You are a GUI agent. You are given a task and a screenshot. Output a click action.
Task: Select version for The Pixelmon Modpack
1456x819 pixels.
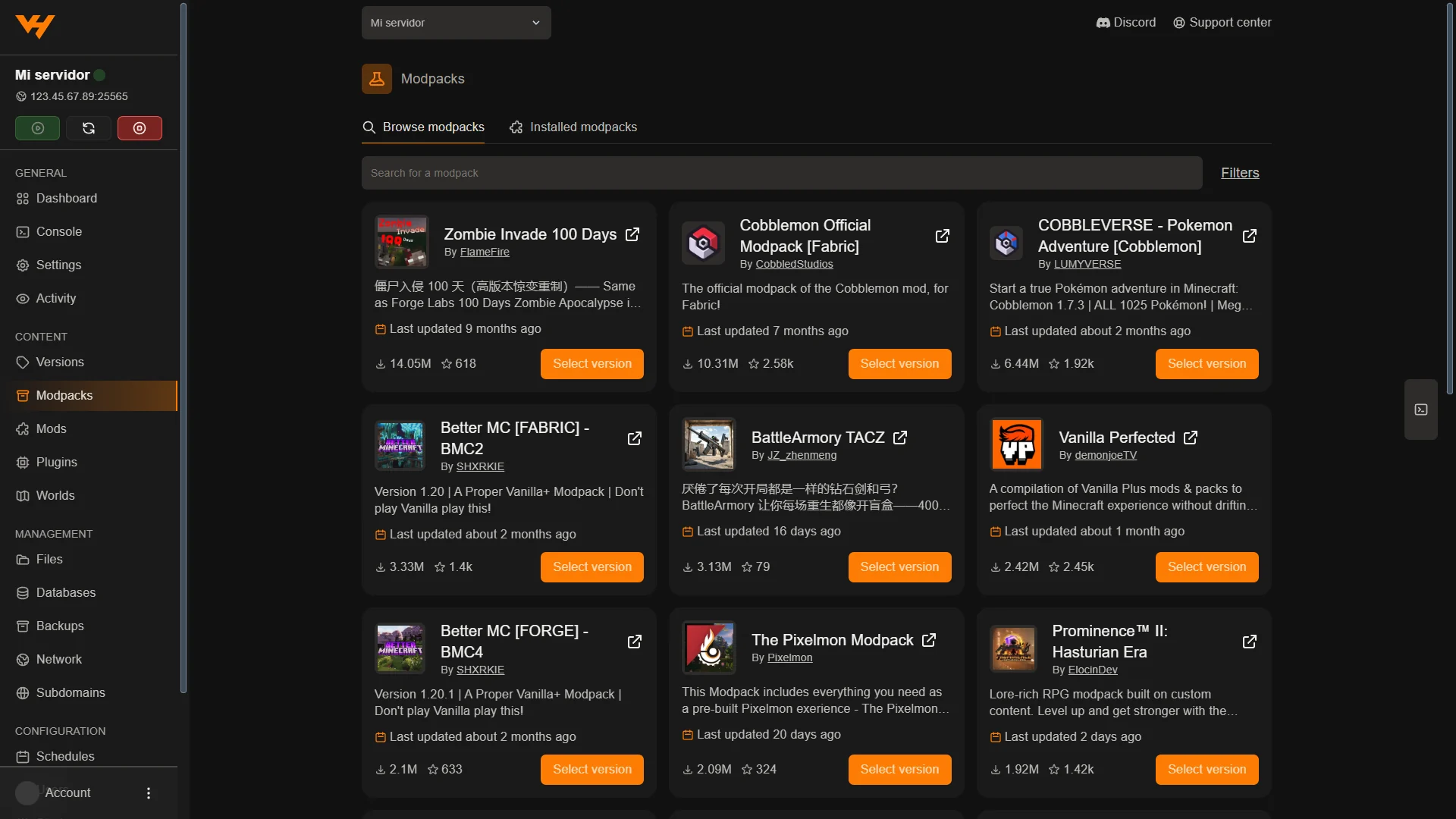click(899, 770)
